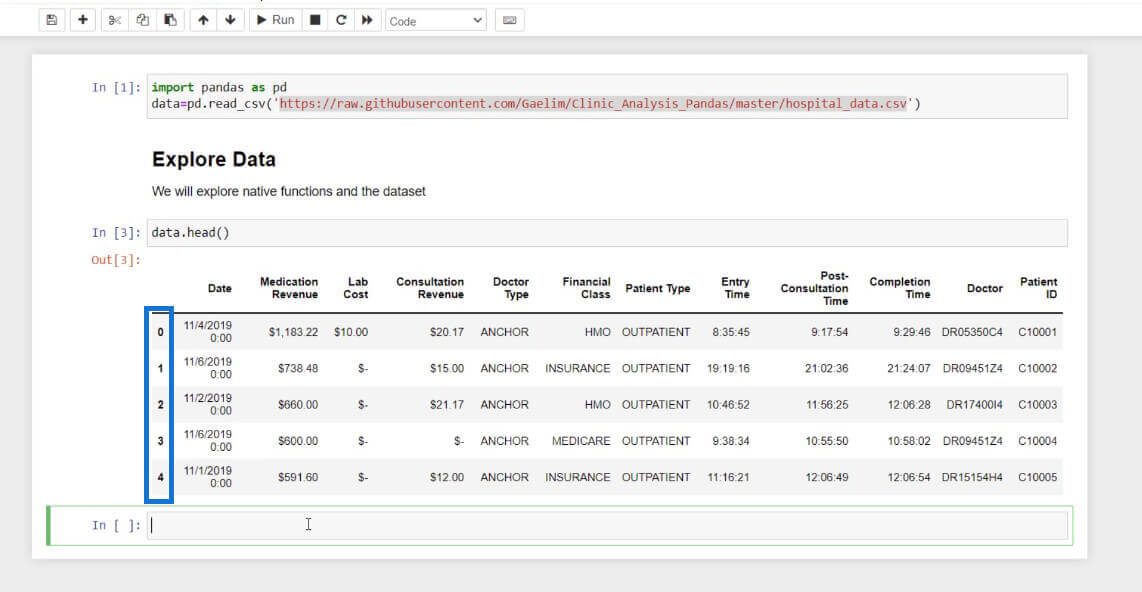Click the pandas import code cell
The width and height of the screenshot is (1142, 592).
pyautogui.click(x=607, y=96)
